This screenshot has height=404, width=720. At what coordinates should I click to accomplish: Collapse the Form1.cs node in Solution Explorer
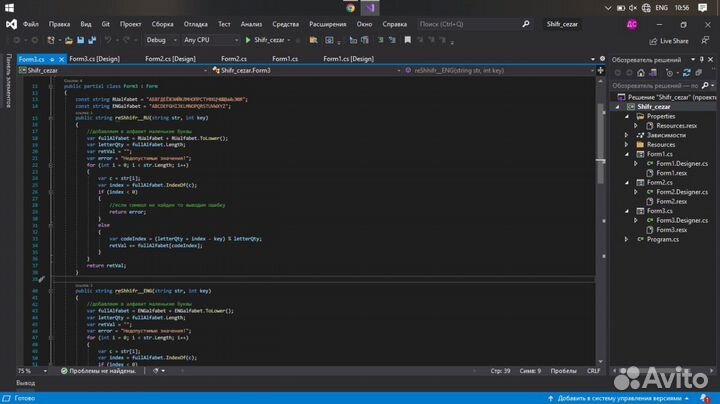point(627,154)
